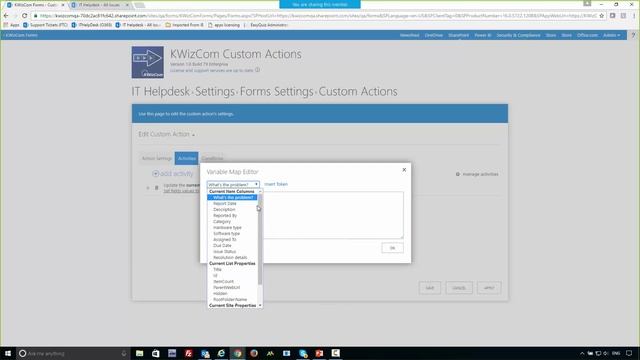Pick Hardware type from the list
Viewport: 640px width, 360px height.
click(x=227, y=227)
